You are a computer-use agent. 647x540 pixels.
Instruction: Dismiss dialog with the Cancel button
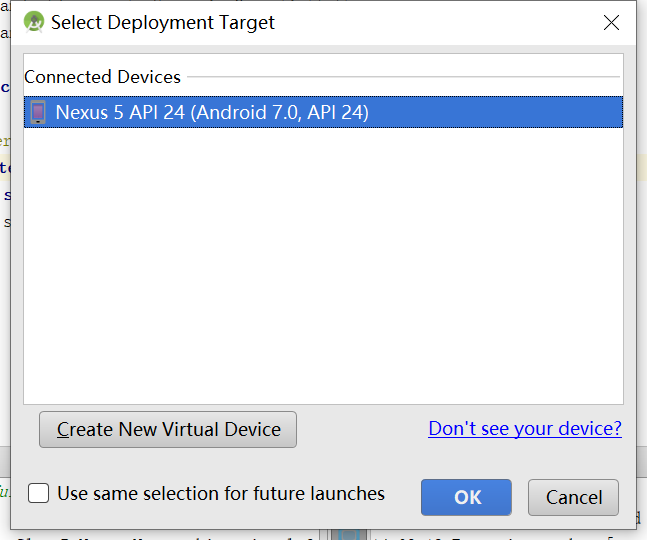pos(574,498)
